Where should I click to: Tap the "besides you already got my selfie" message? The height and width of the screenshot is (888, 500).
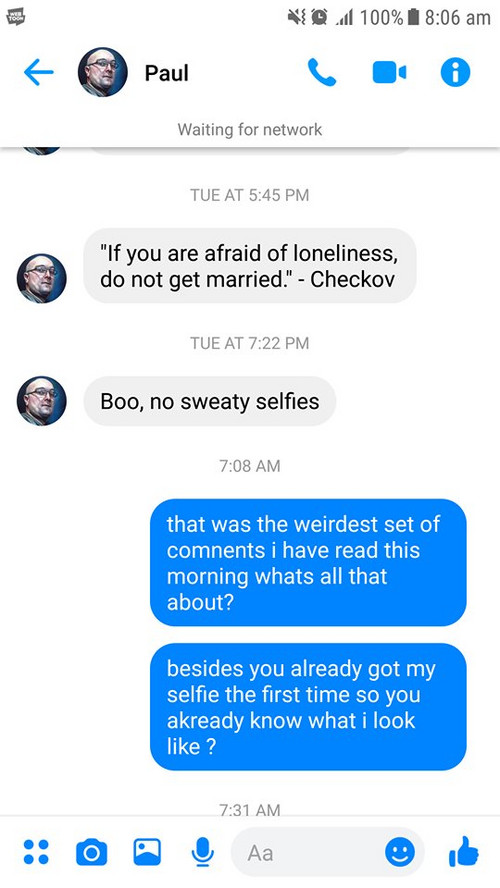[308, 707]
